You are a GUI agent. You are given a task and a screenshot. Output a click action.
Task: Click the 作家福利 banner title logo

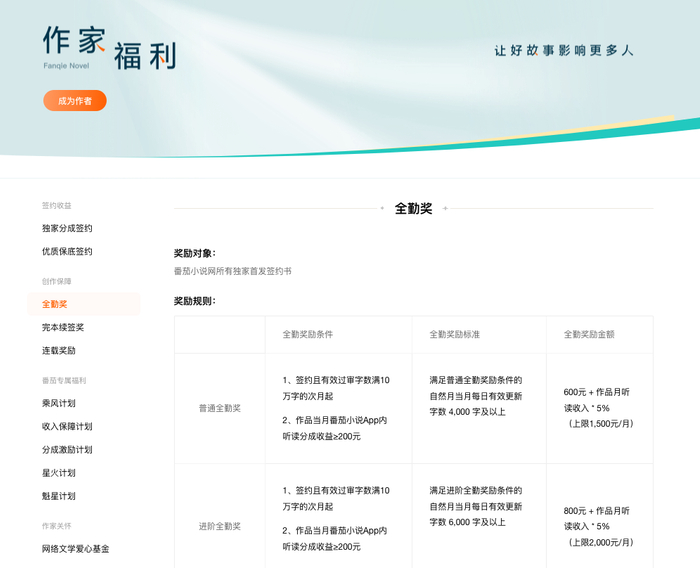[x=110, y=48]
